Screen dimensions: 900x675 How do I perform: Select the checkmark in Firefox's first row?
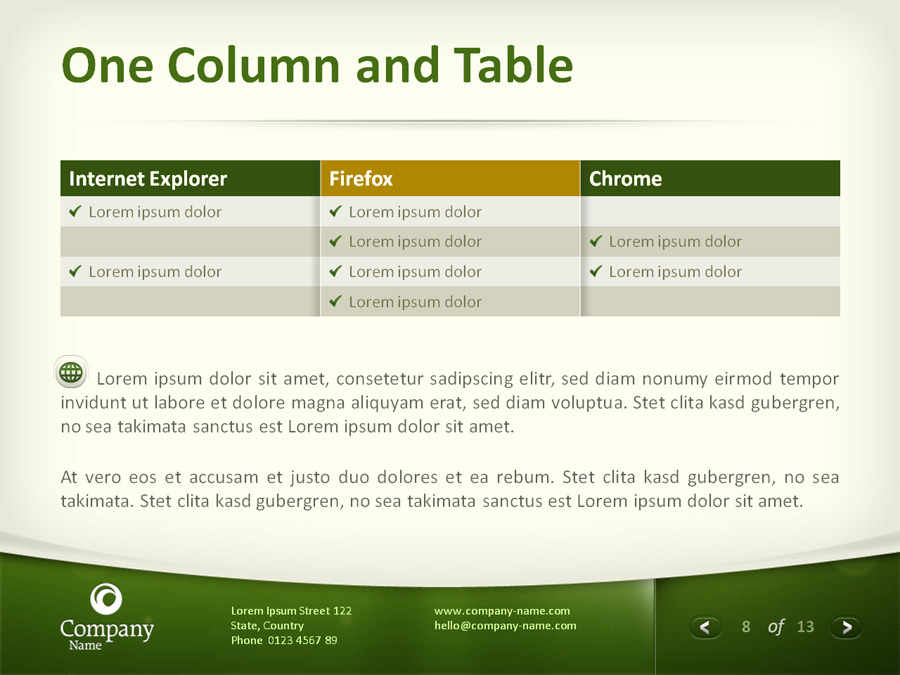[x=336, y=211]
